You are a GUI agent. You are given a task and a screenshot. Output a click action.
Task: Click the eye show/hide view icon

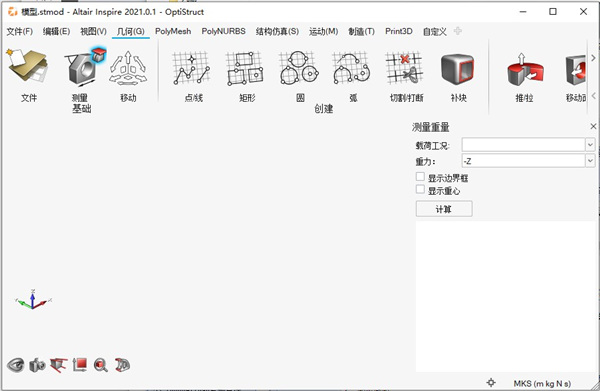16,365
